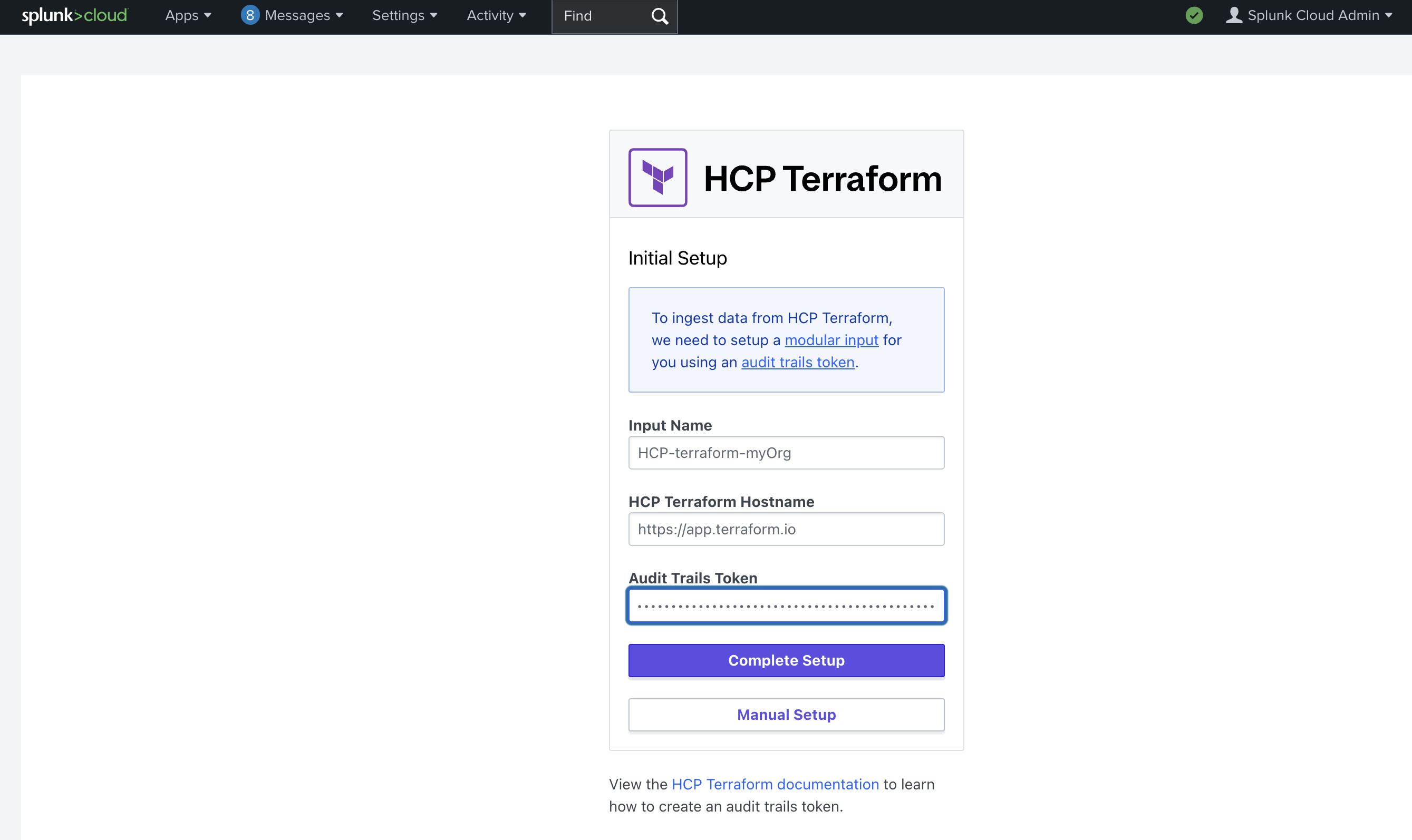This screenshot has width=1412, height=840.
Task: Click the Complete Setup button
Action: tap(786, 660)
